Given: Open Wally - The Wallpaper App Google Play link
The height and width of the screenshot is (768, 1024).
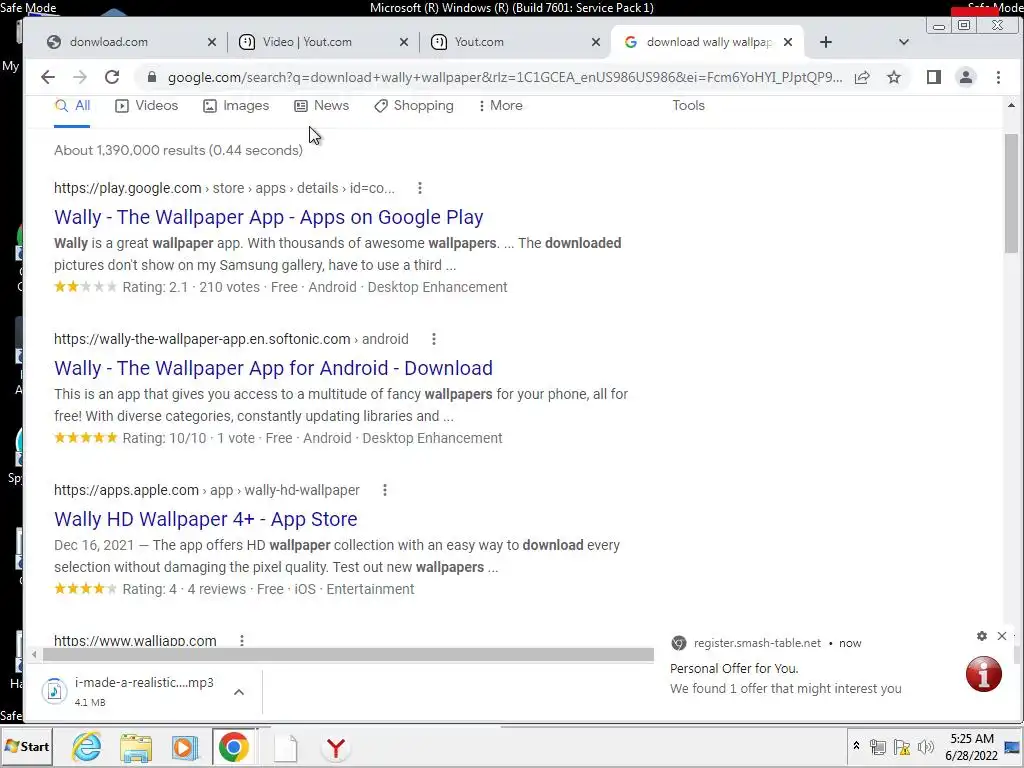Looking at the screenshot, I should [x=268, y=217].
